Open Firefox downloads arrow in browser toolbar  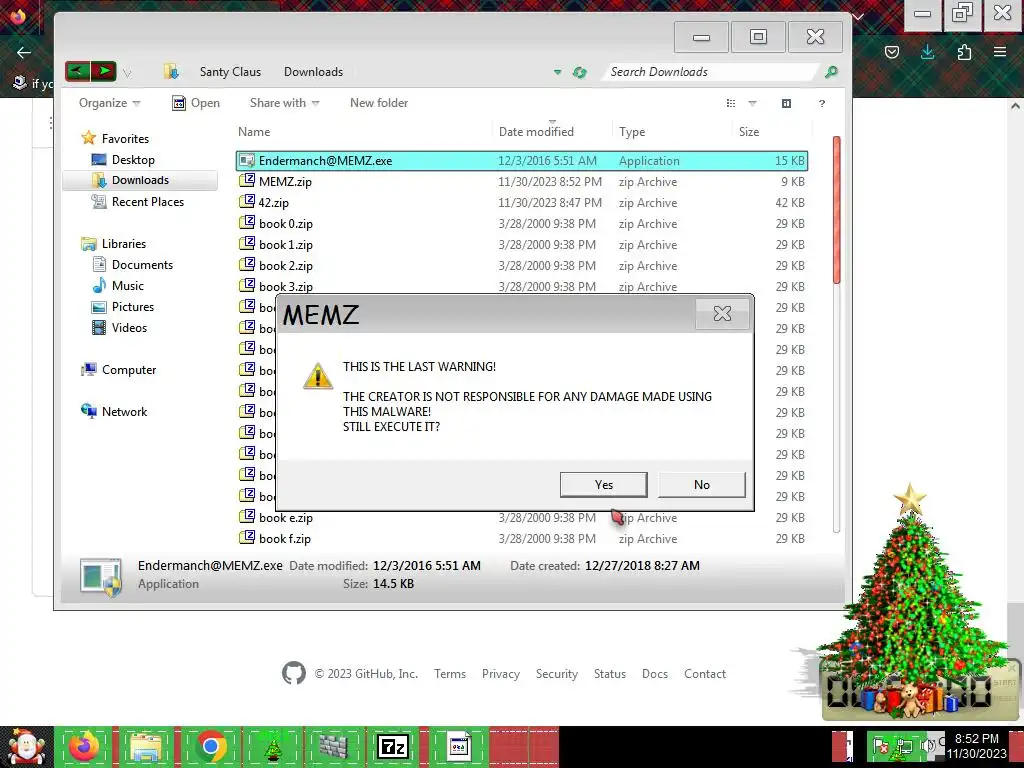pyautogui.click(x=927, y=52)
